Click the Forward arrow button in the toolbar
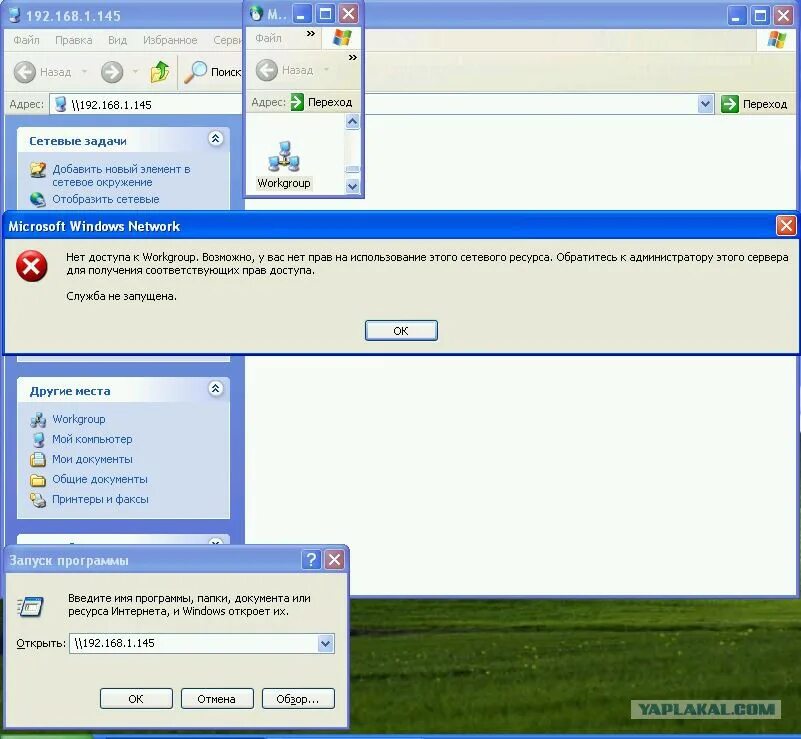Viewport: 801px width, 739px height. (x=112, y=72)
